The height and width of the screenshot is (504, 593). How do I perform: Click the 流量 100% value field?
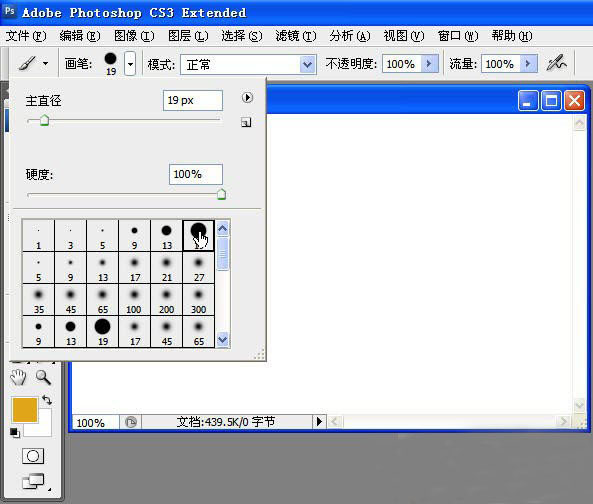[501, 64]
